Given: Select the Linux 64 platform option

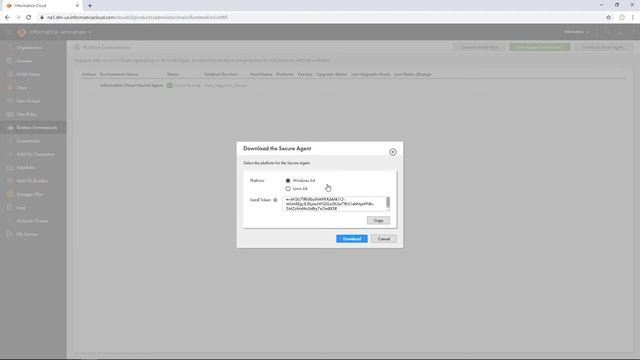Looking at the screenshot, I should coord(288,189).
